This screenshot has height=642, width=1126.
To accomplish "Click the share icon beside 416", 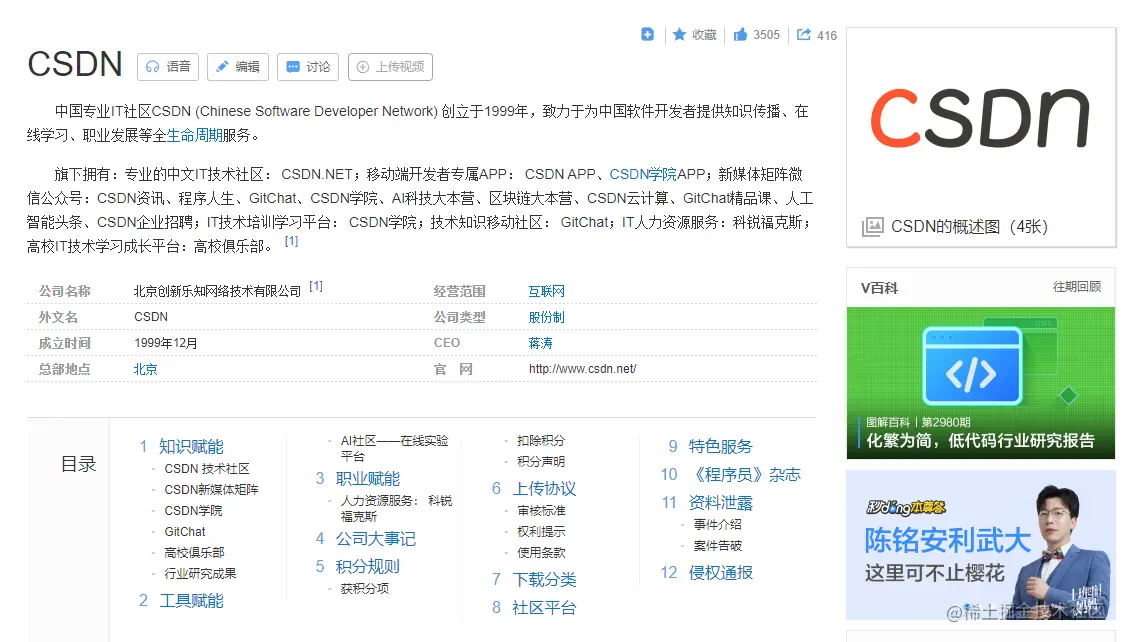I will pos(804,34).
